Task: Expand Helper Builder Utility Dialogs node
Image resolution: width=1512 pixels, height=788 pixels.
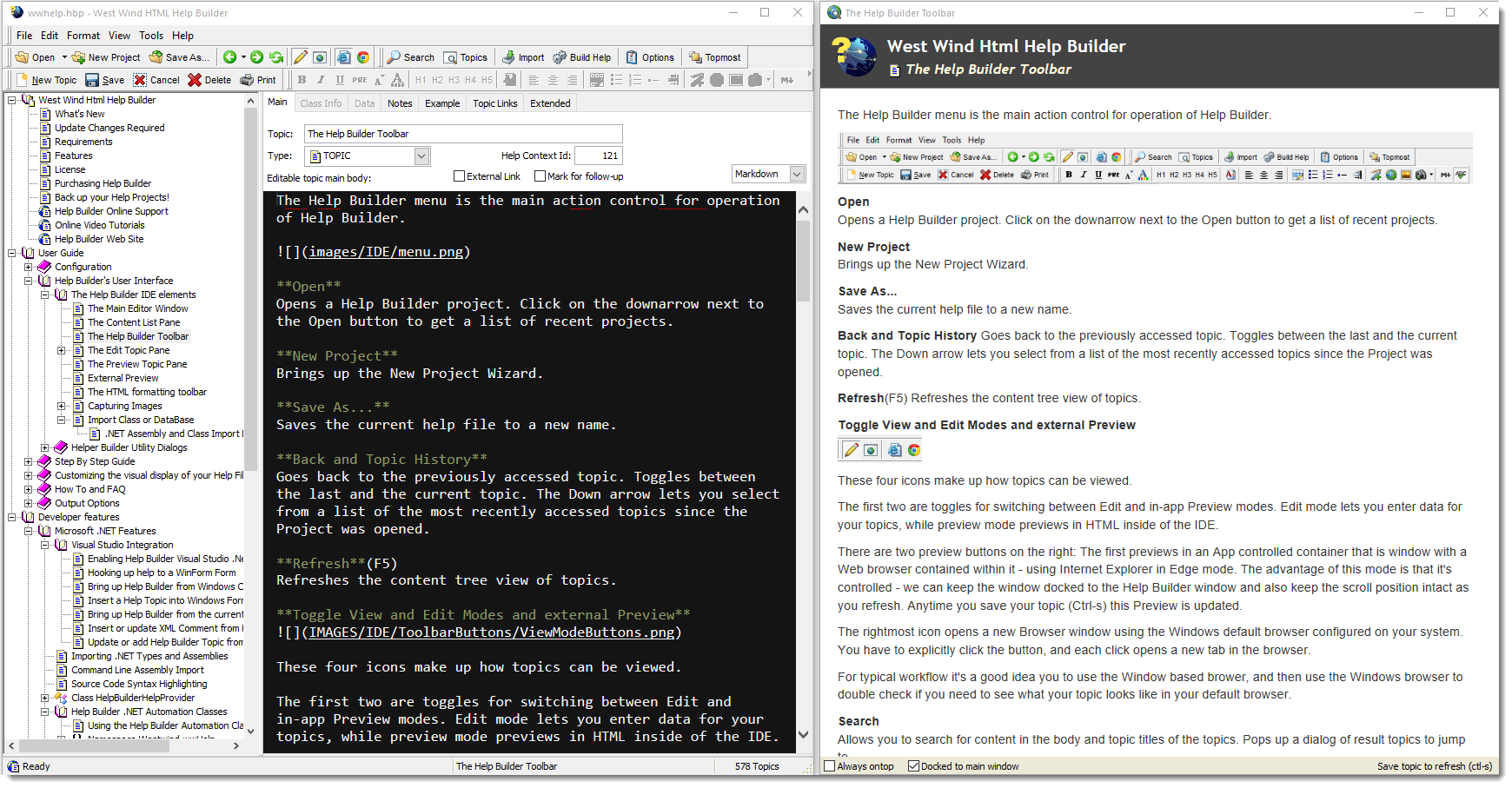Action: tap(45, 447)
